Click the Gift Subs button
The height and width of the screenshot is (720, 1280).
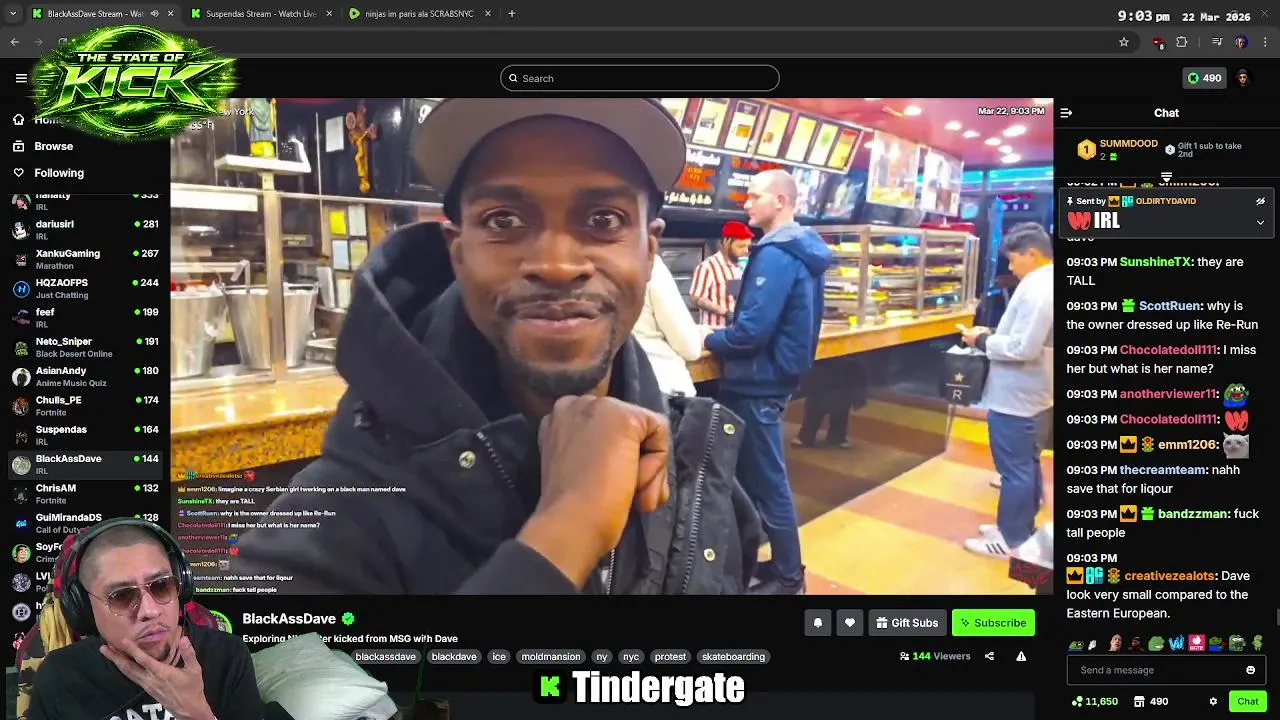tap(907, 623)
